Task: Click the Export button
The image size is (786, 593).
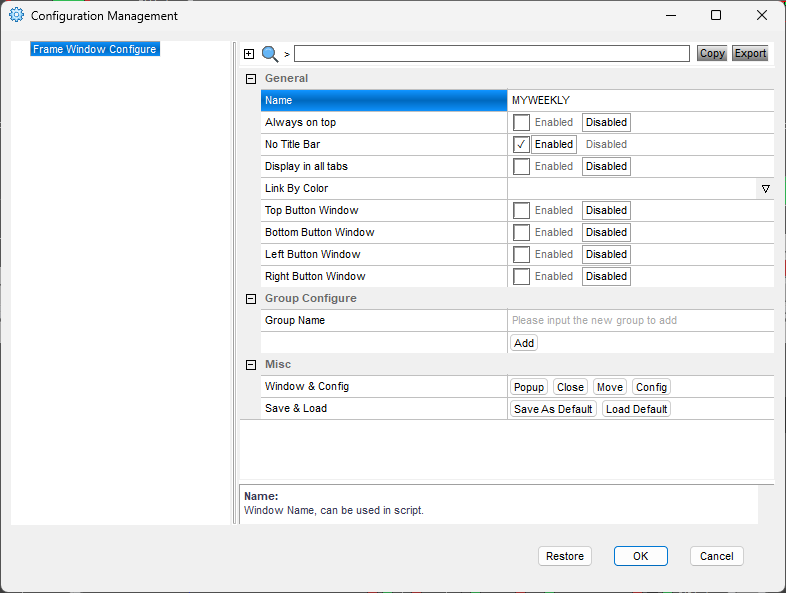Action: click(x=750, y=53)
